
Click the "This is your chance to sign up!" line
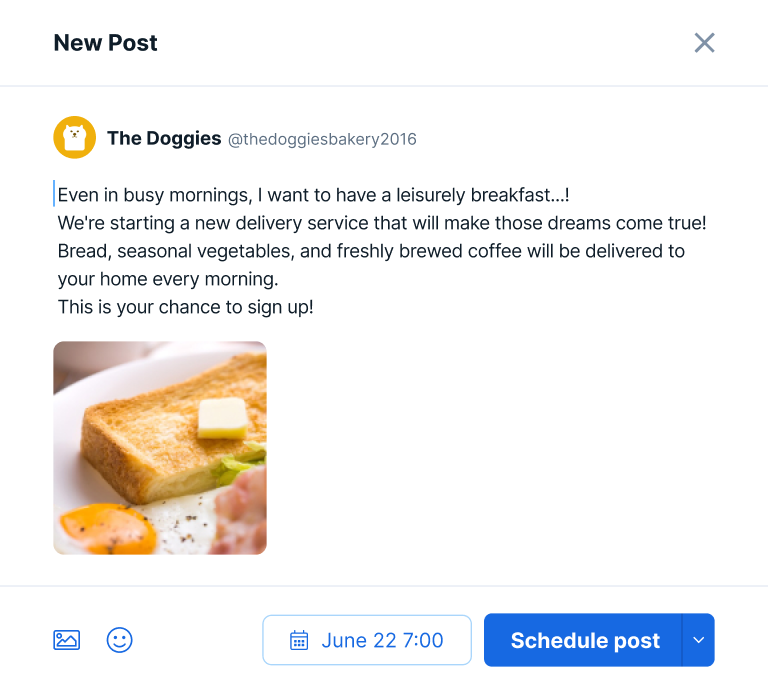coord(186,307)
